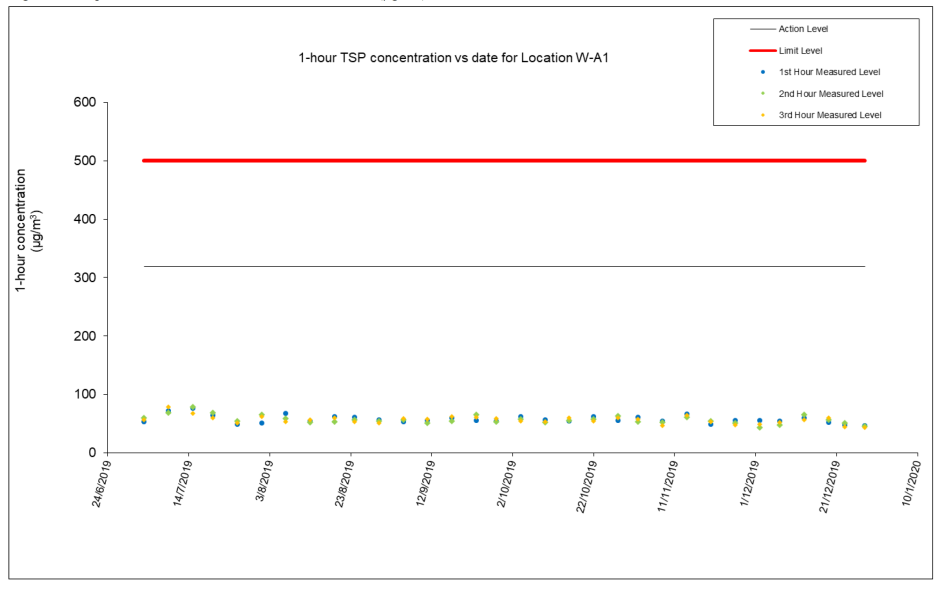Select the thin black Action Level line
The width and height of the screenshot is (944, 597).
[x=500, y=267]
